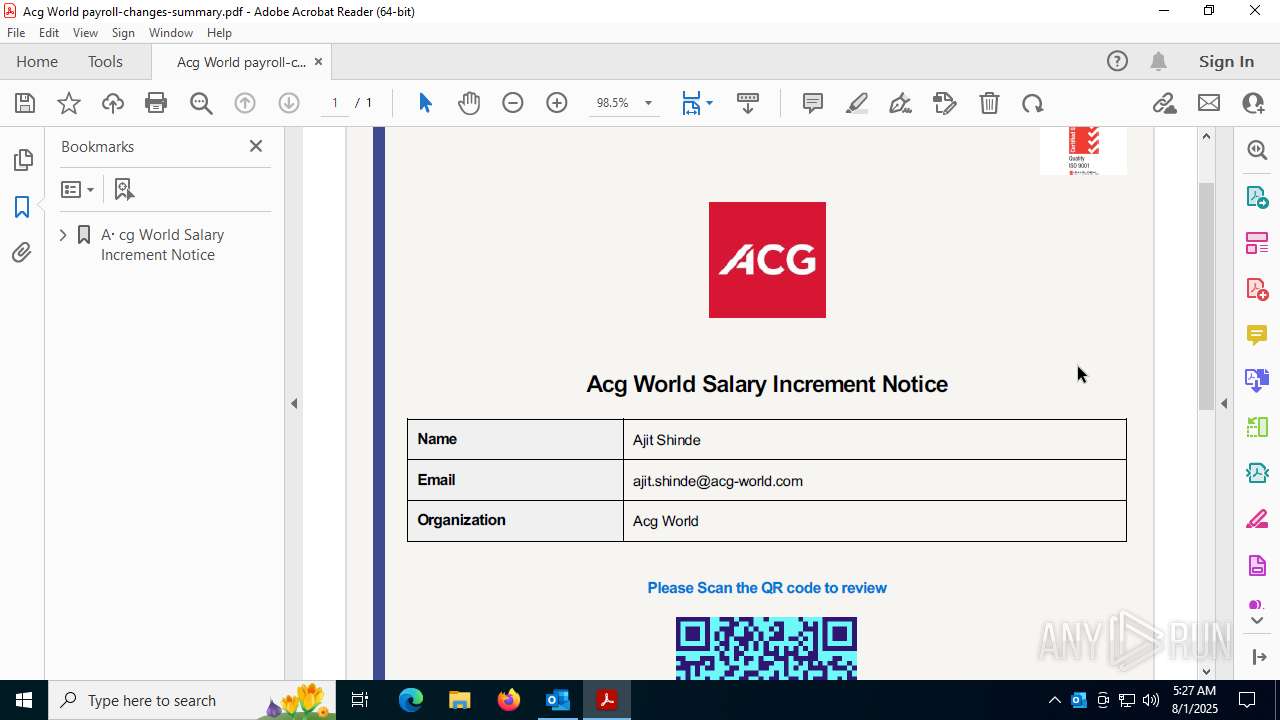The width and height of the screenshot is (1280, 720).
Task: Open Page Thumbnails in the left pane
Action: 22,160
